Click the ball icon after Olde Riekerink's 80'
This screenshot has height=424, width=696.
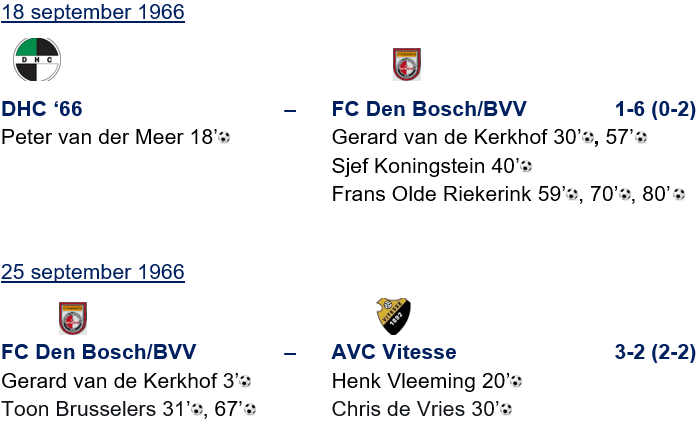679,195
